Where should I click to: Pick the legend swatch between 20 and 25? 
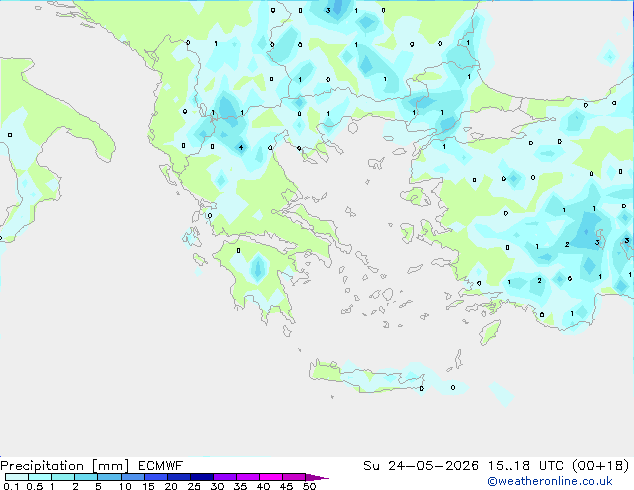[179, 477]
